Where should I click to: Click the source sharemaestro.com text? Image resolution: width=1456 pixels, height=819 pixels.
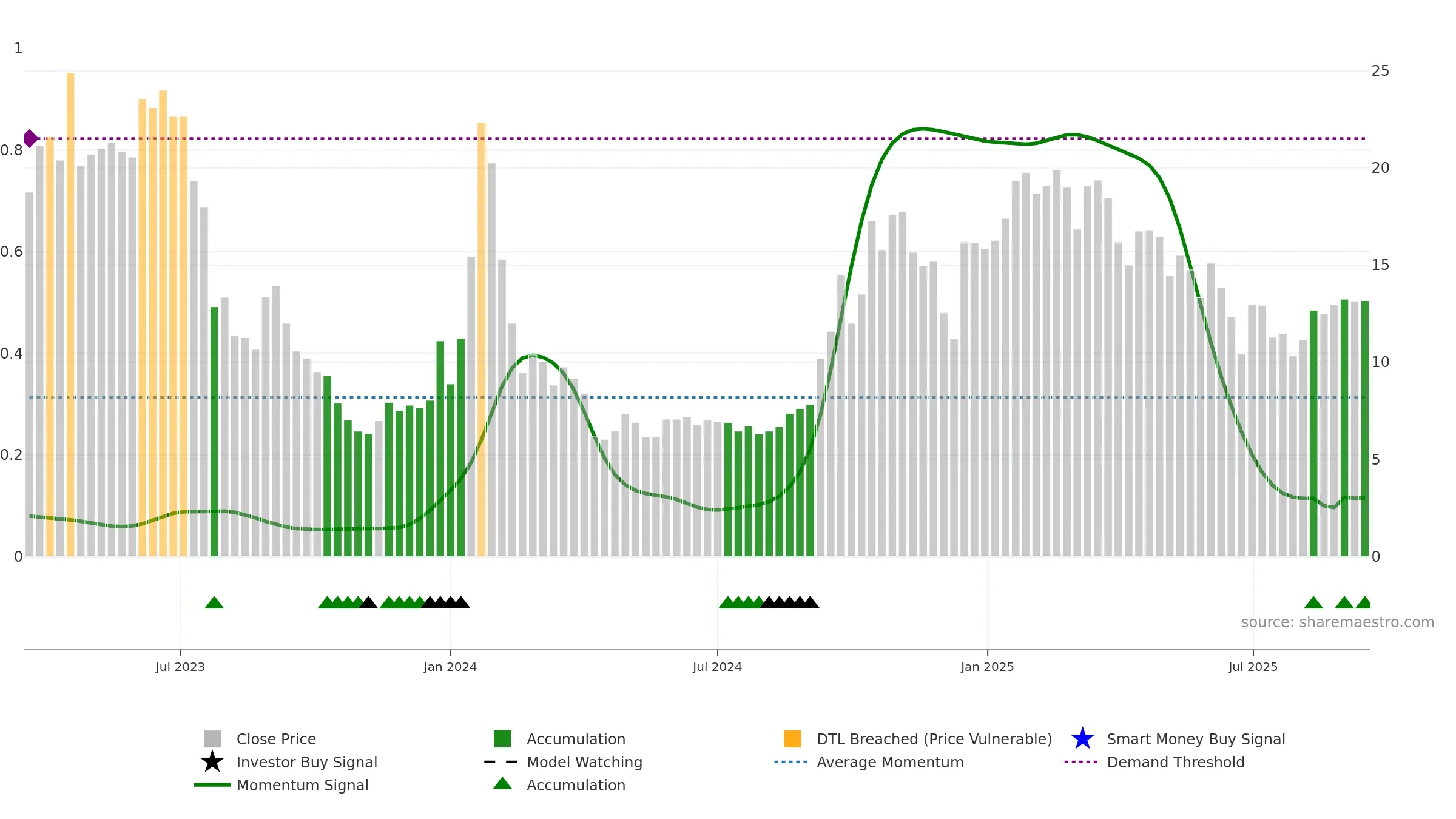(1338, 622)
